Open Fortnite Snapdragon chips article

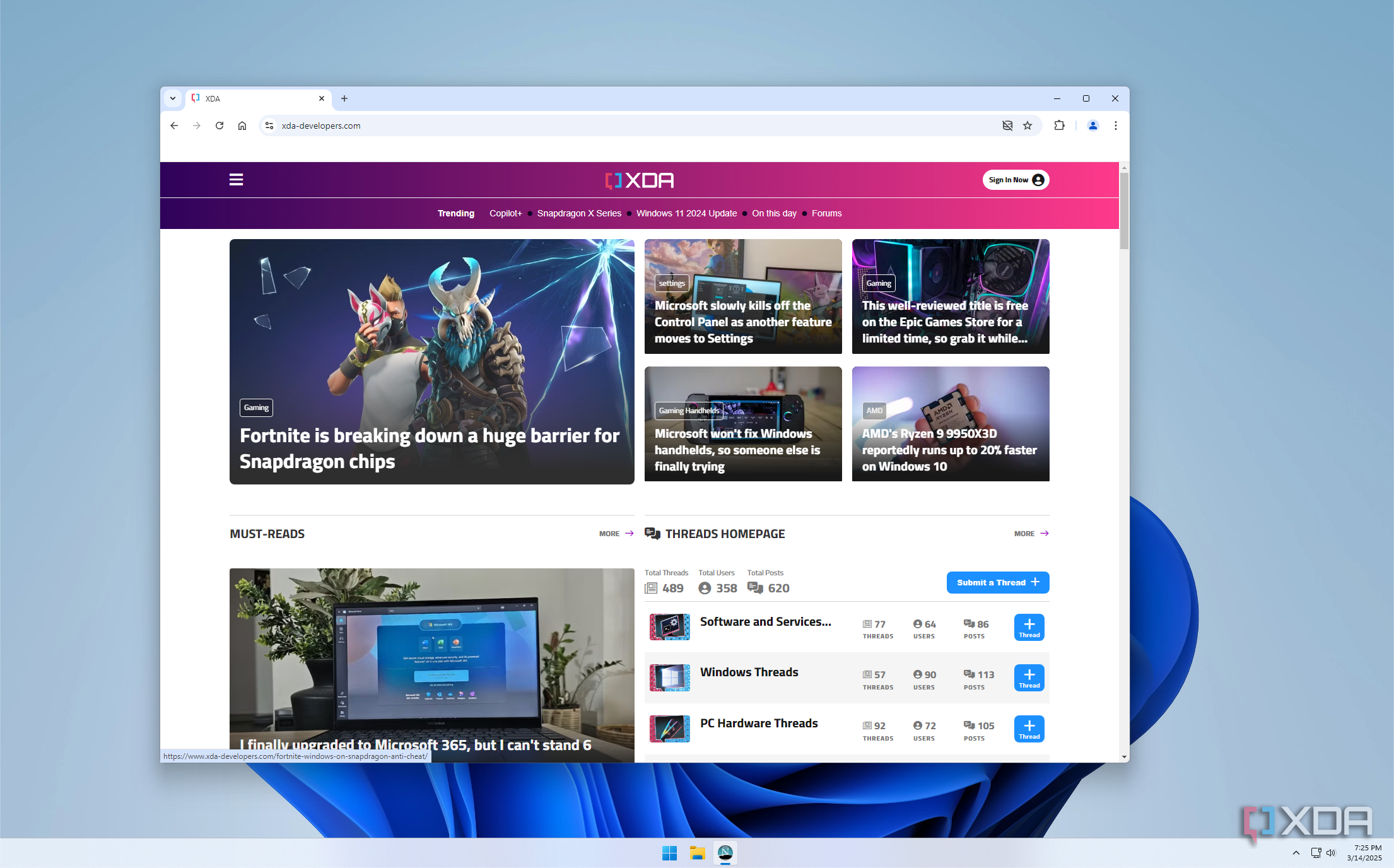(432, 361)
